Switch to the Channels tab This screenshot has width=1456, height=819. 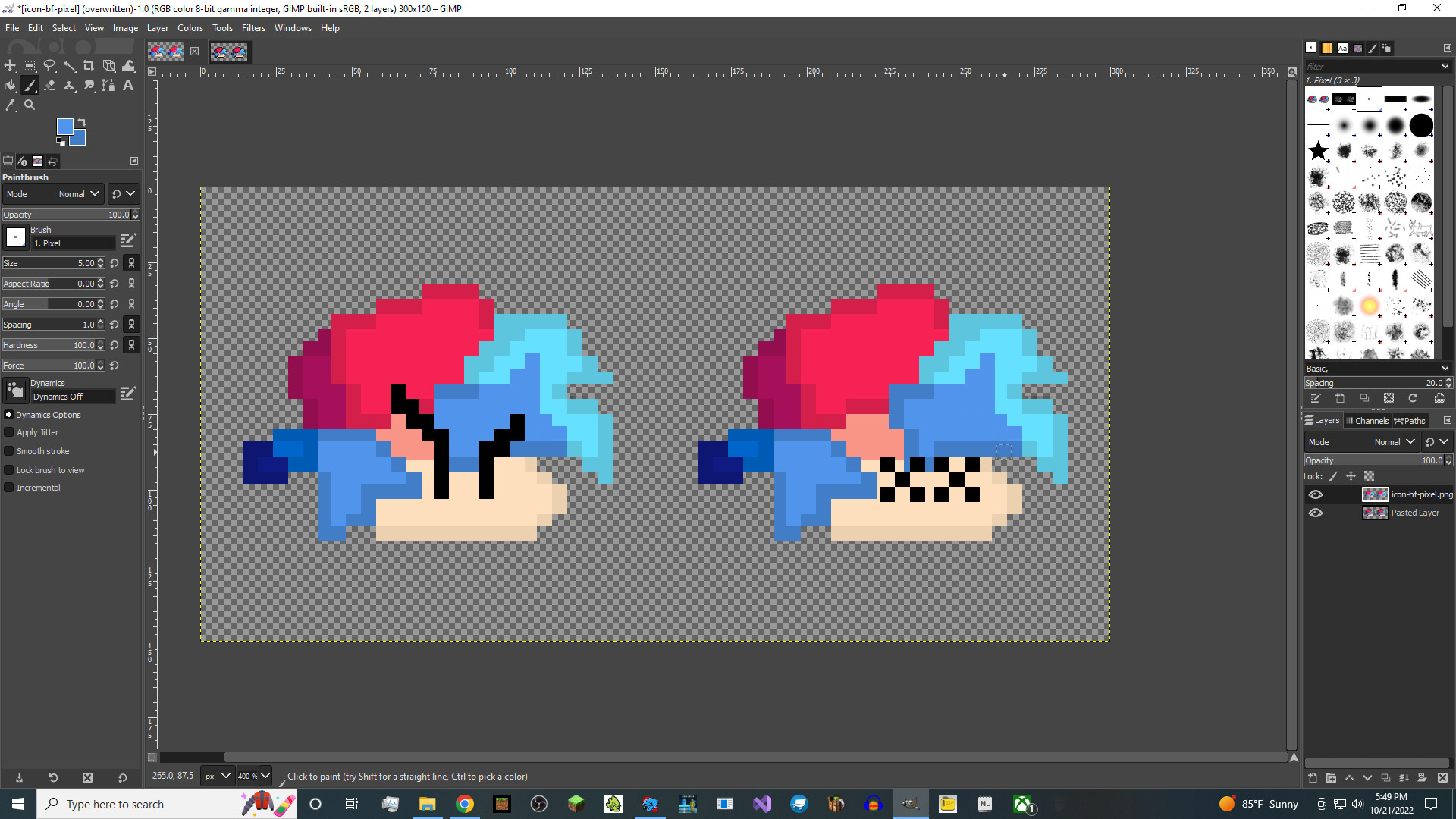[x=1367, y=420]
